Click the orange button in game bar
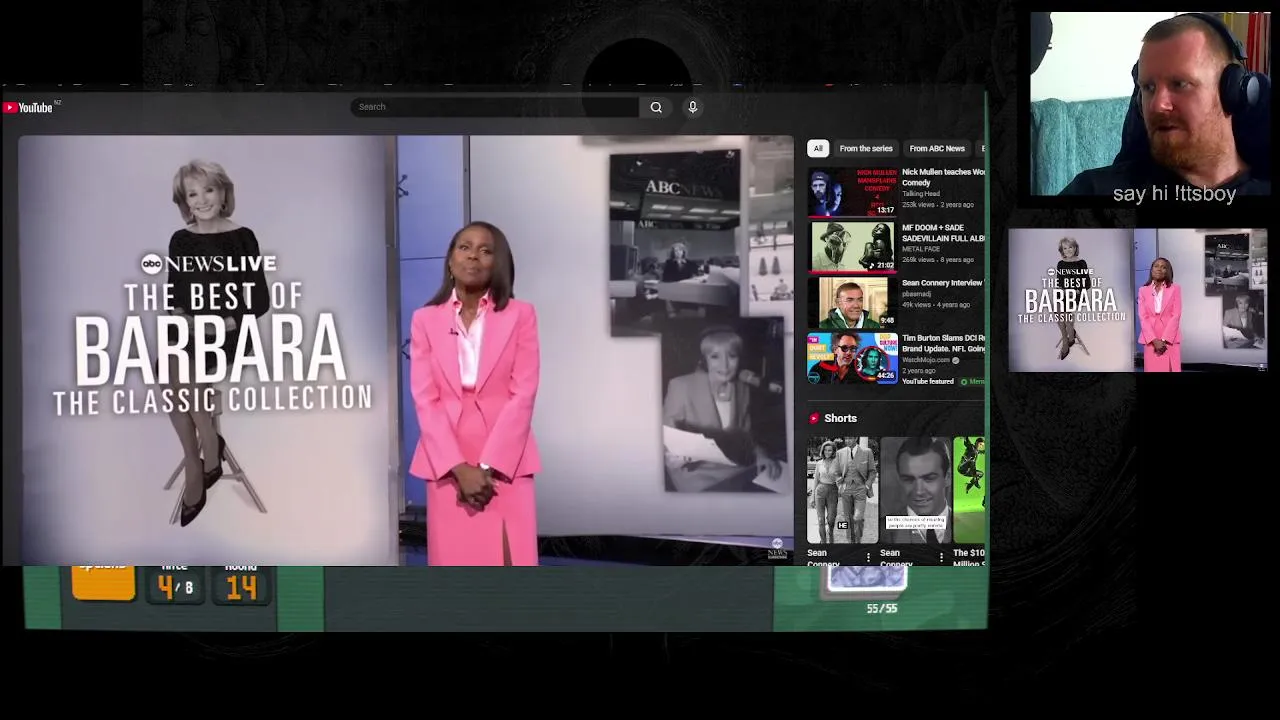This screenshot has width=1280, height=720. pos(104,582)
